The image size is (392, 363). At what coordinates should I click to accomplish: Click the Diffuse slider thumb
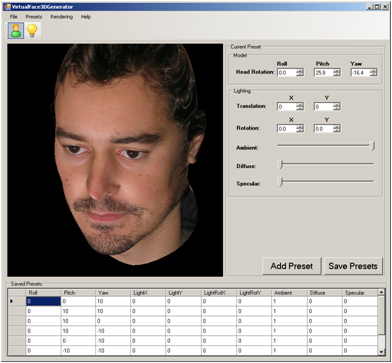pos(281,164)
